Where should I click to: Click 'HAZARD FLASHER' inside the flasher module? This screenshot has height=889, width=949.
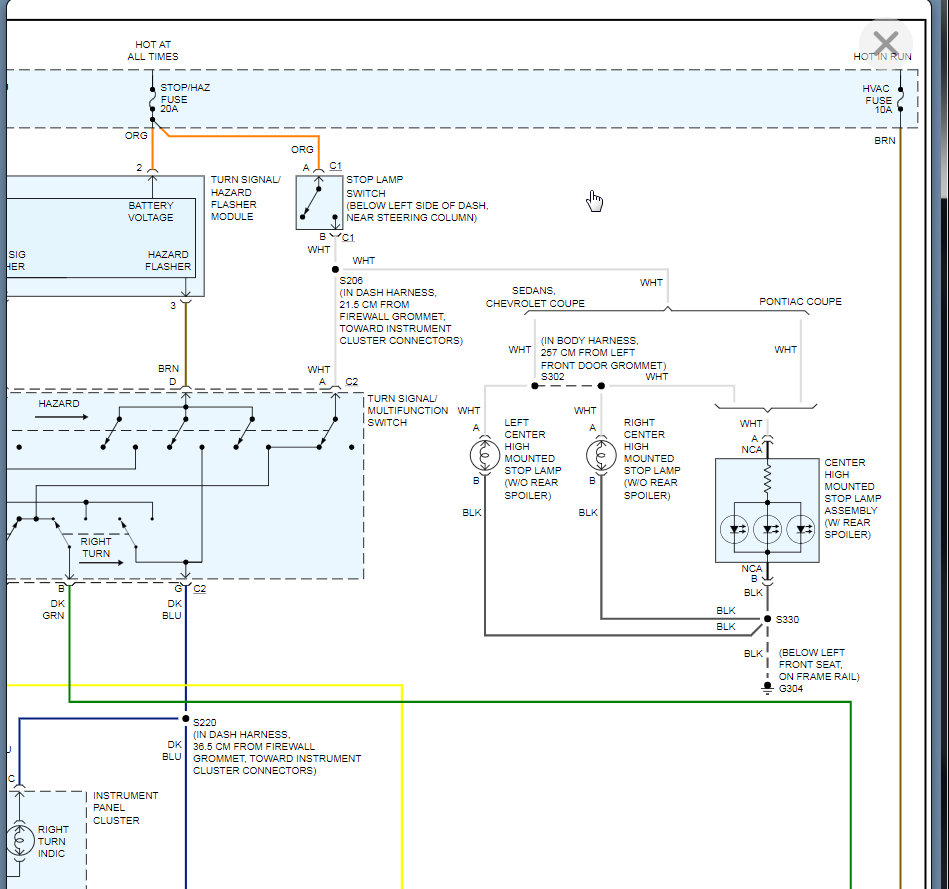[168, 260]
